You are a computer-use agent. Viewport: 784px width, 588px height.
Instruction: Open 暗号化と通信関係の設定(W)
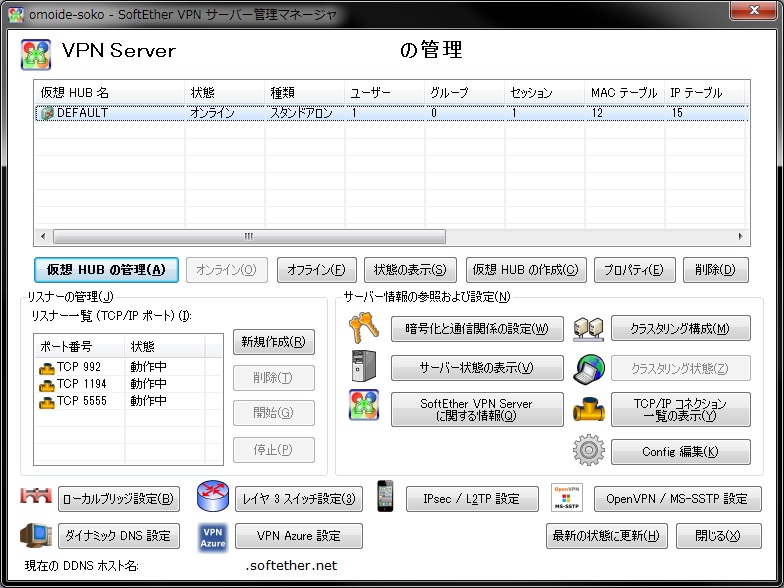[477, 328]
